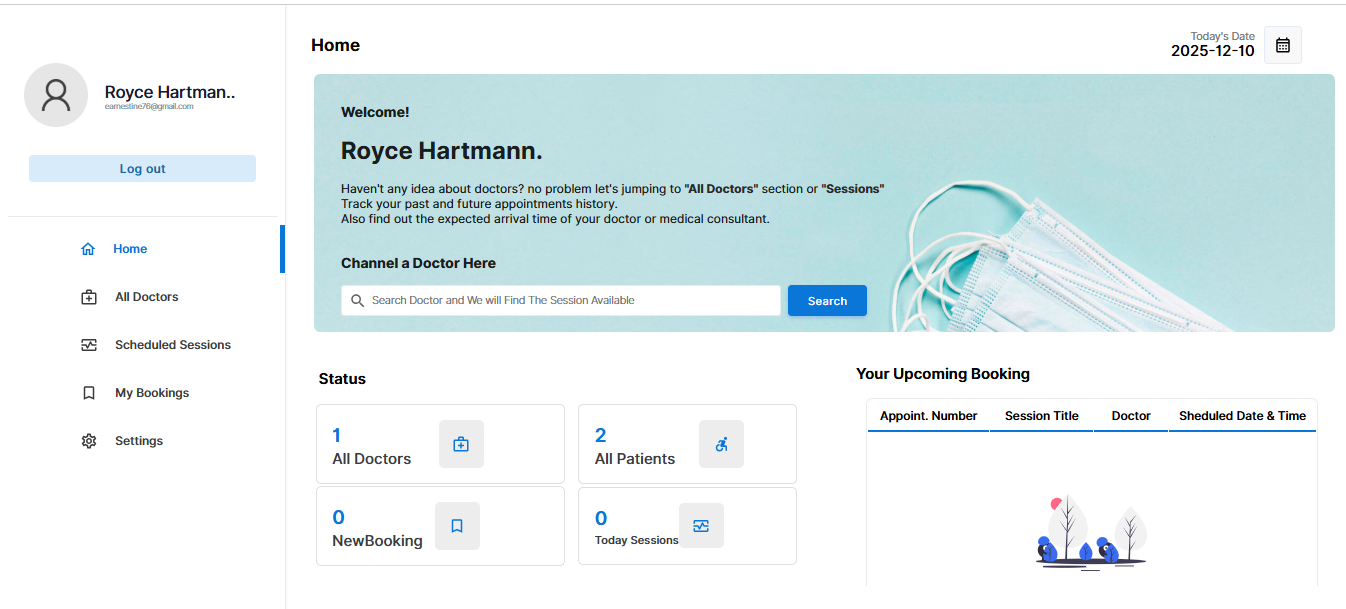Viewport: 1346px width, 609px height.
Task: Click the "NewBooking" card label
Action: pos(377,541)
